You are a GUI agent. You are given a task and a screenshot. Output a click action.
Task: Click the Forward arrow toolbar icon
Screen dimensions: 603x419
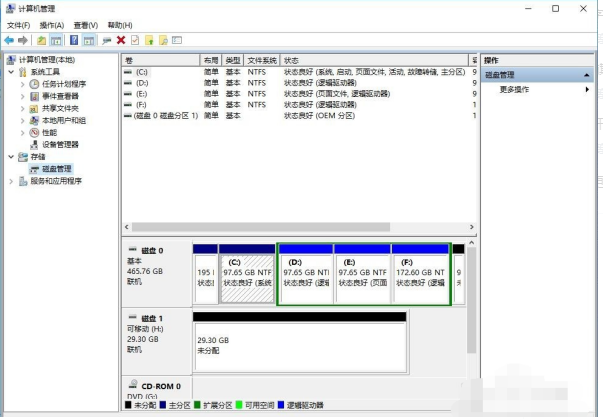(x=22, y=40)
